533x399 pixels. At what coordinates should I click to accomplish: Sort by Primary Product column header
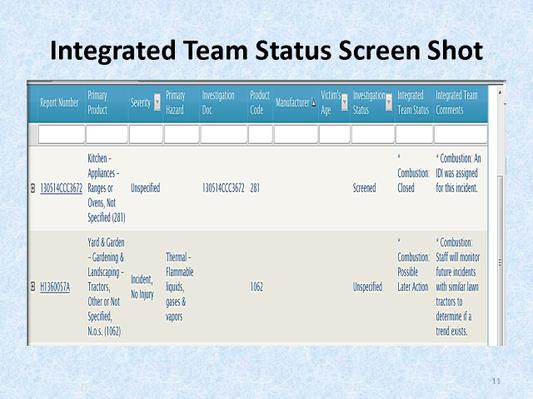(x=98, y=102)
